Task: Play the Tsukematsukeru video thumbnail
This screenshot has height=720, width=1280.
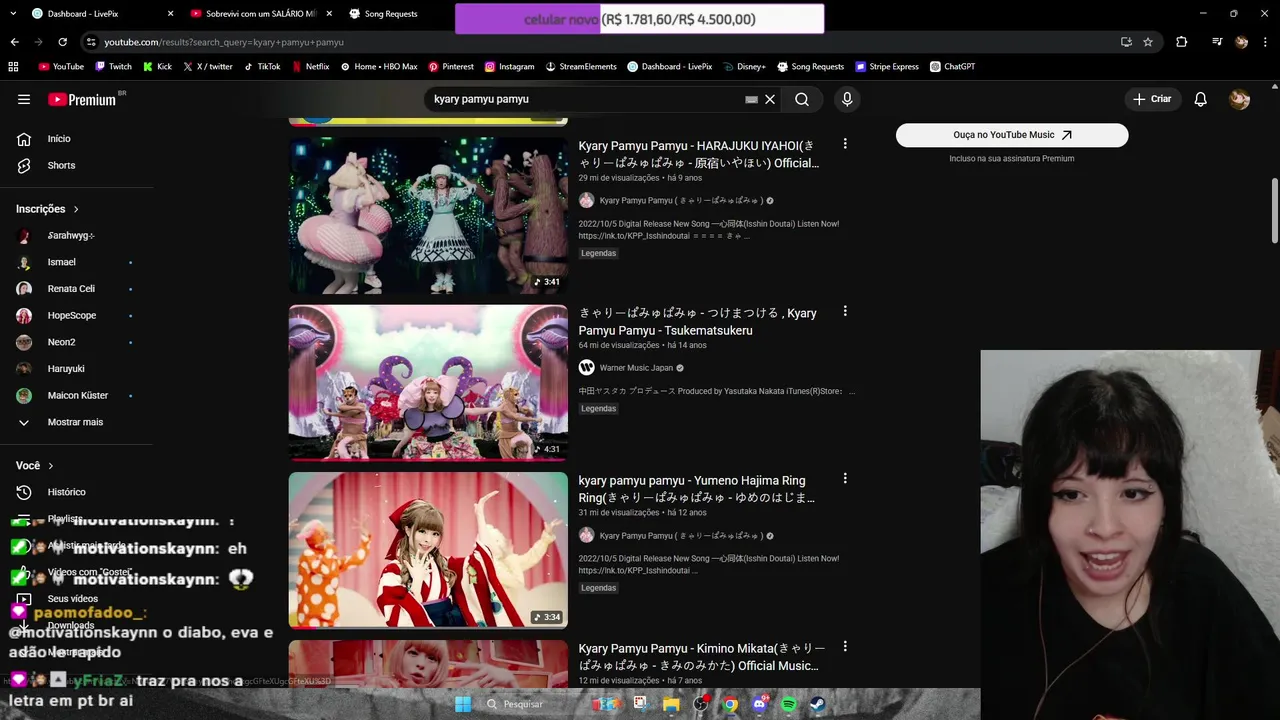Action: (x=428, y=383)
